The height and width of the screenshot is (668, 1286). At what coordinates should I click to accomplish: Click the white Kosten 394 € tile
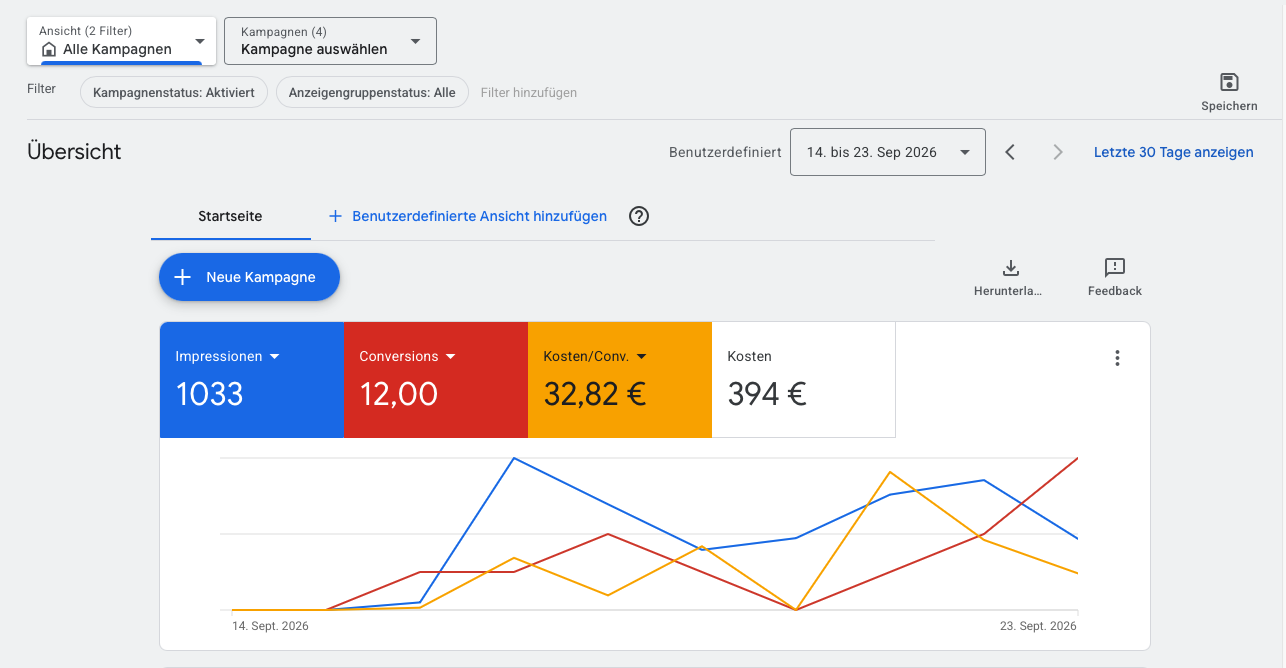803,380
